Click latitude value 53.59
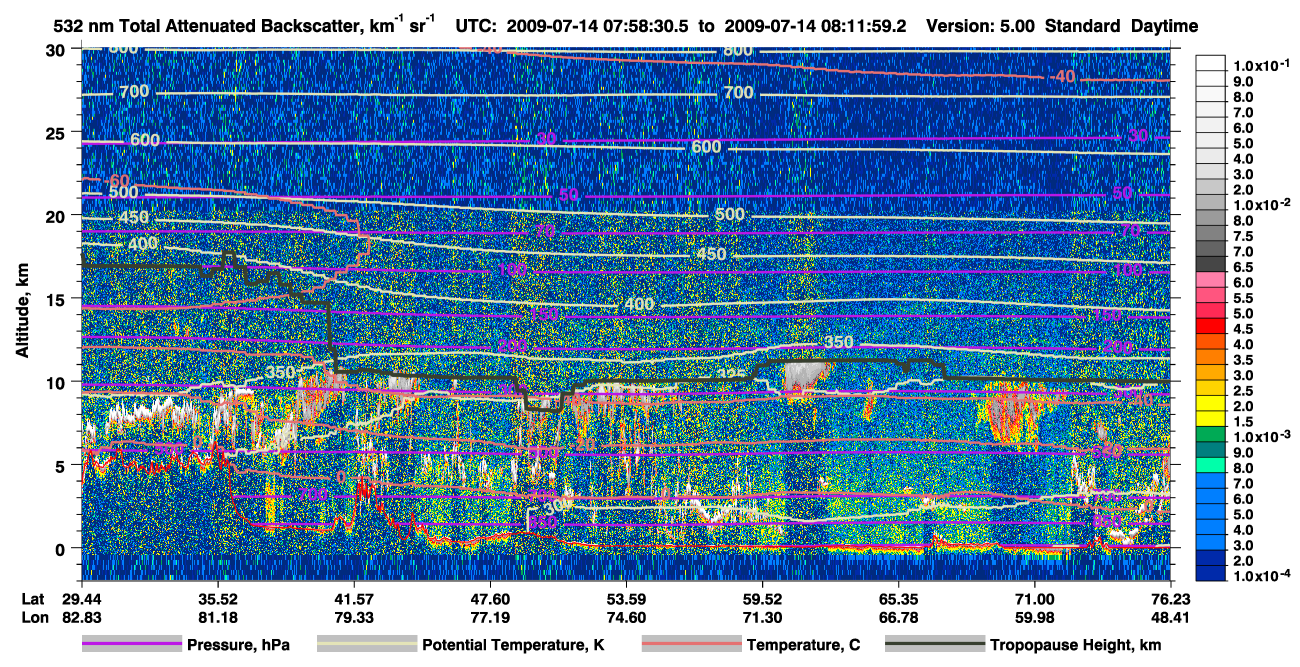The width and height of the screenshot is (1300, 667). [x=626, y=599]
